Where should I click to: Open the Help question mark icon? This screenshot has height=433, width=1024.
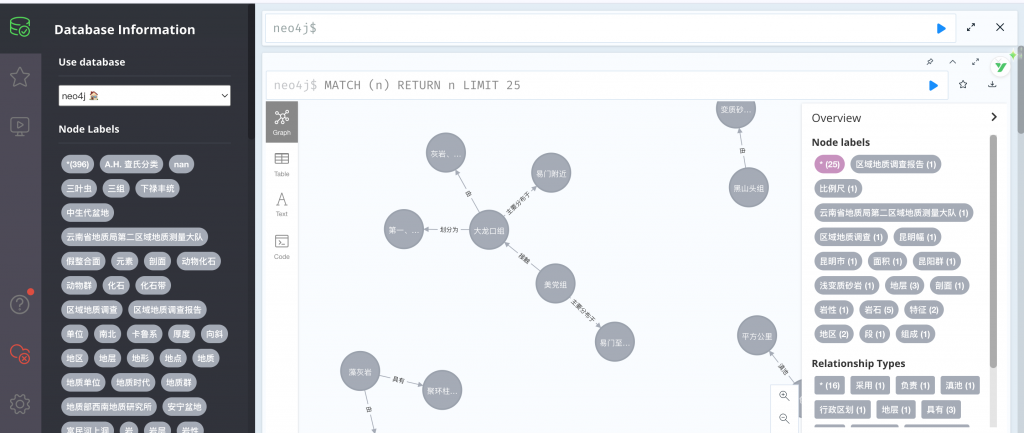(x=19, y=303)
